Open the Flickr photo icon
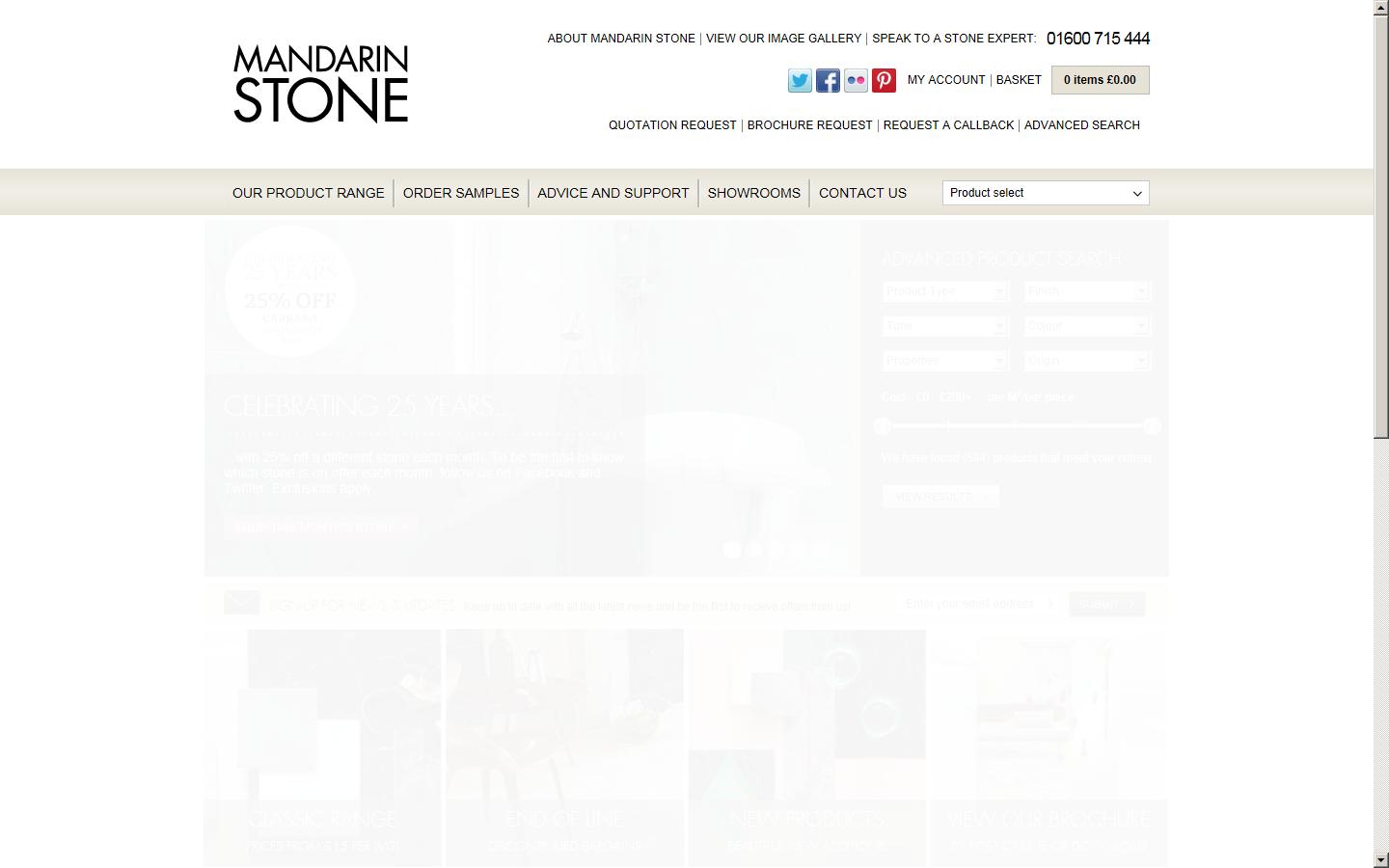 pyautogui.click(x=856, y=81)
